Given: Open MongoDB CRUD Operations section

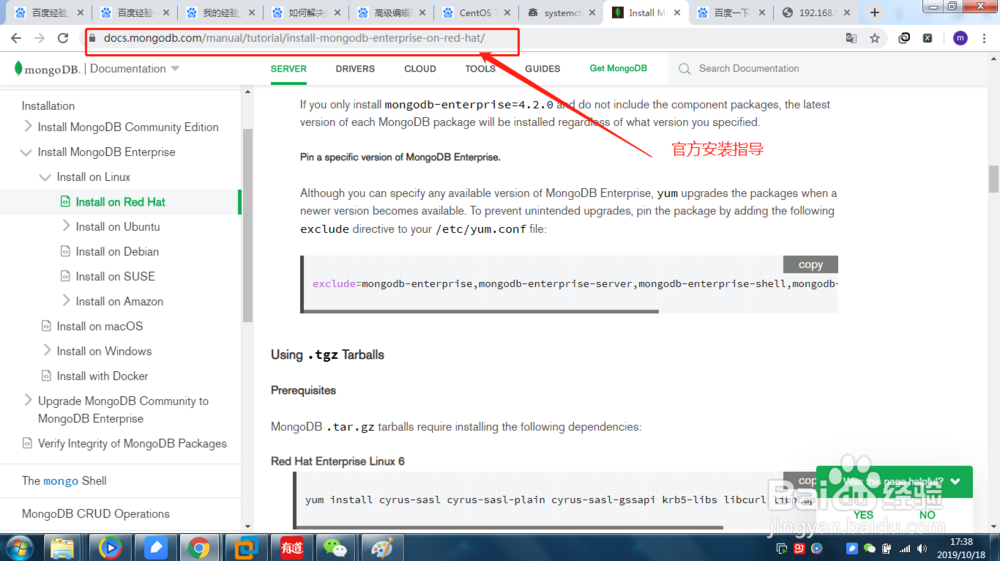Looking at the screenshot, I should click(x=96, y=514).
